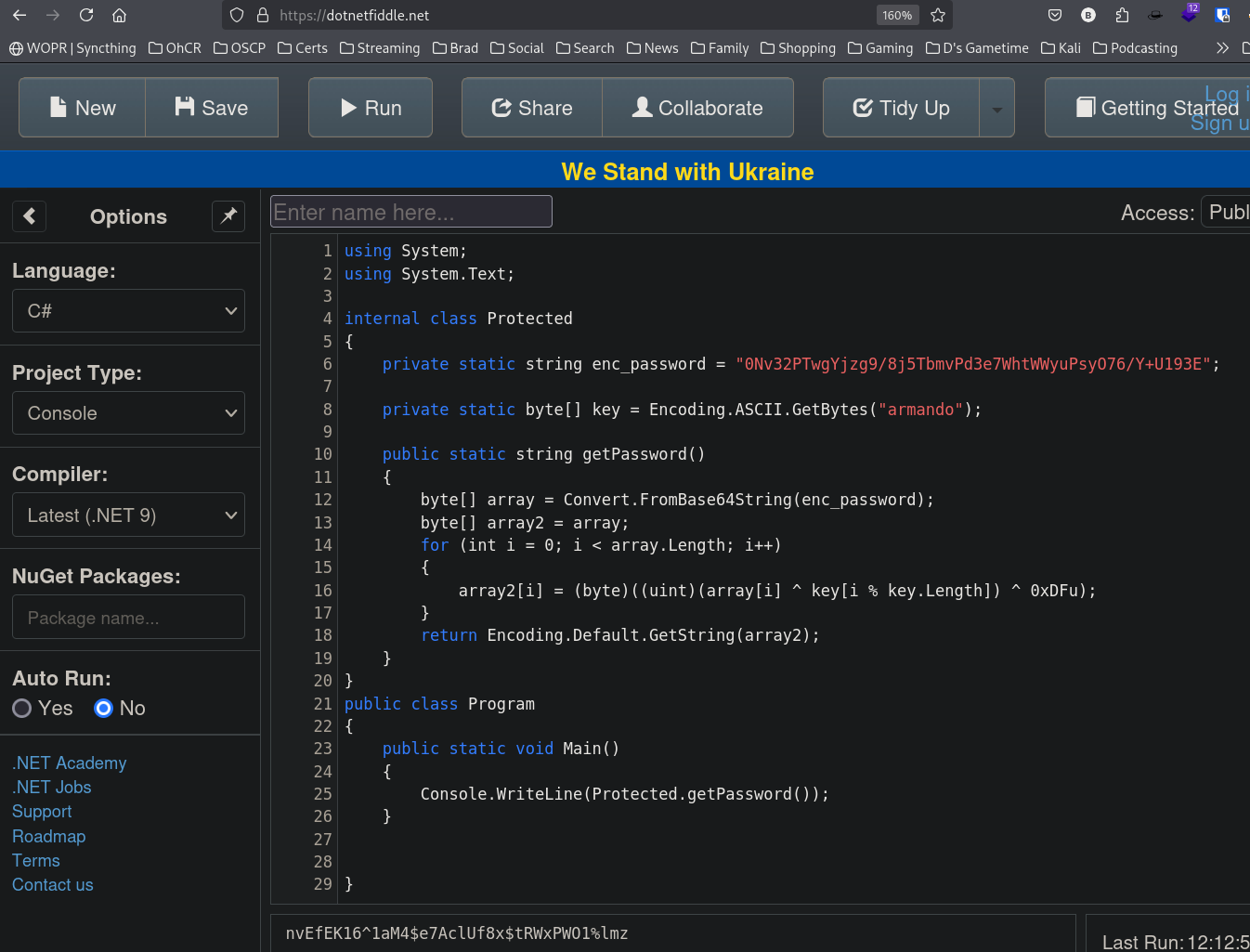Open the Pocket save icon
Viewport: 1250px width, 952px height.
1055,15
